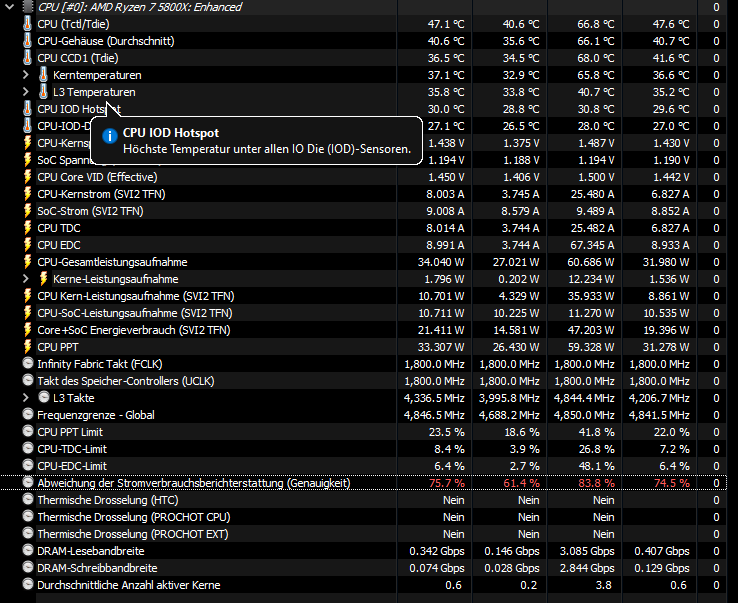Select the CPU EDC row label
Screen dimensions: 738x603
(x=59, y=245)
